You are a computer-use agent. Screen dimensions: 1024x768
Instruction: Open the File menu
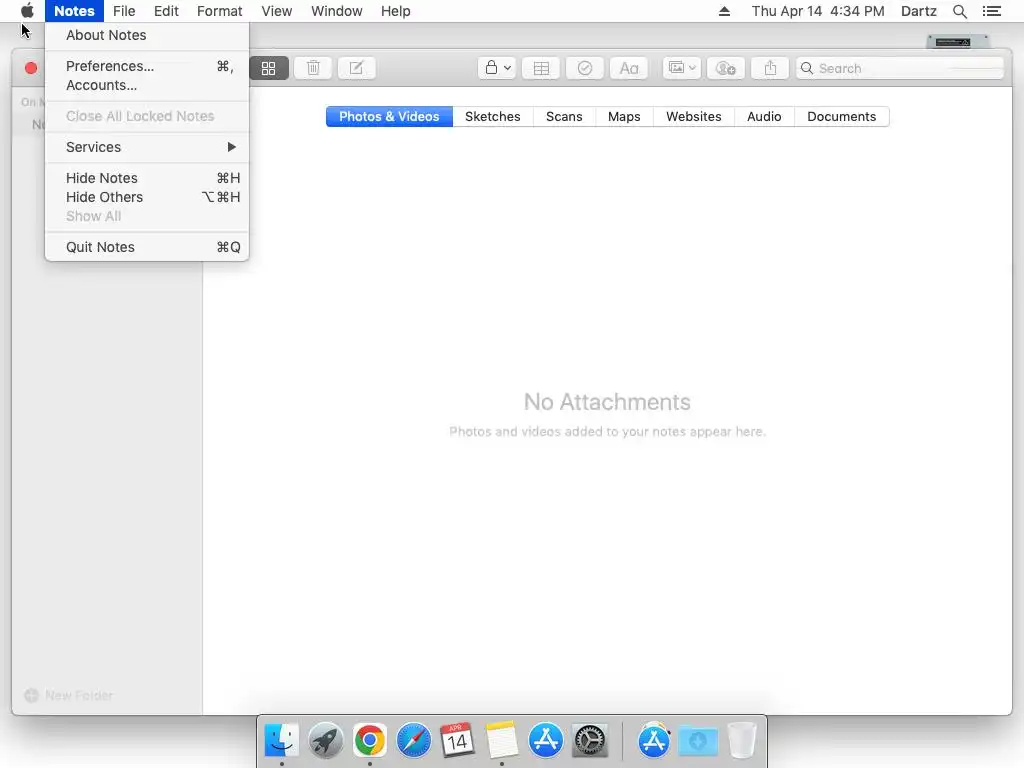[x=124, y=11]
